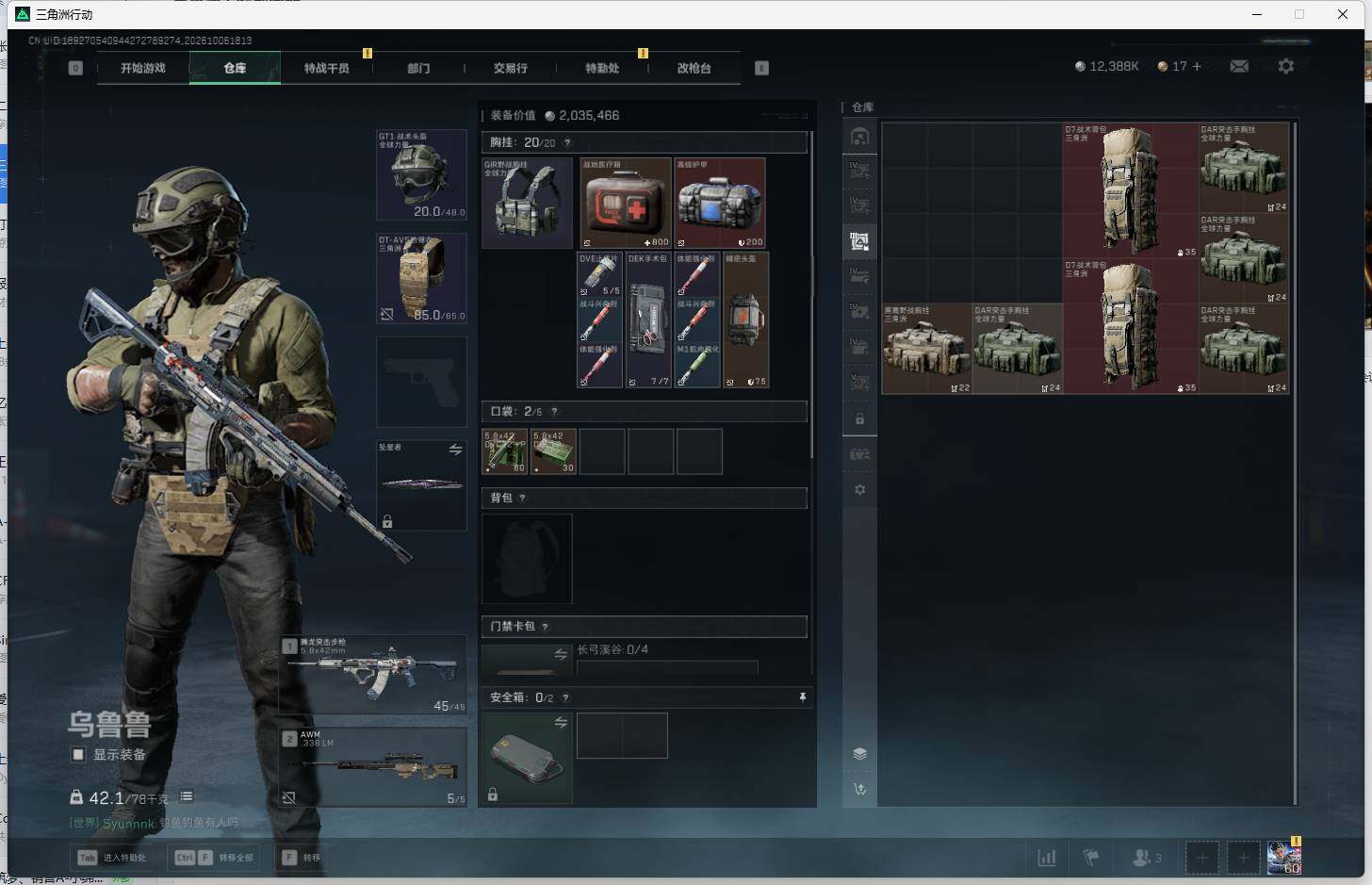1372x885 pixels.
Task: Open the settings gear in top bar
Action: click(x=1286, y=66)
